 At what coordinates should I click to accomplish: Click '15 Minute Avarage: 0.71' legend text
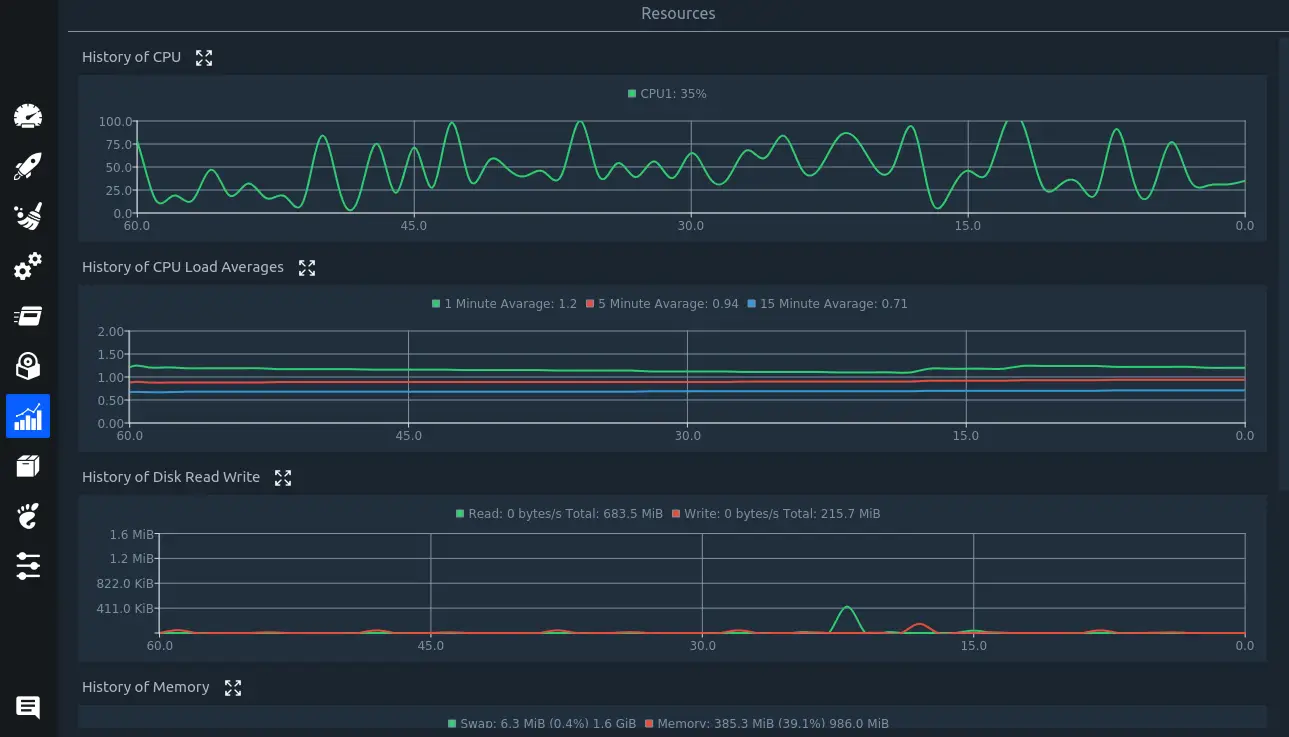pos(834,304)
